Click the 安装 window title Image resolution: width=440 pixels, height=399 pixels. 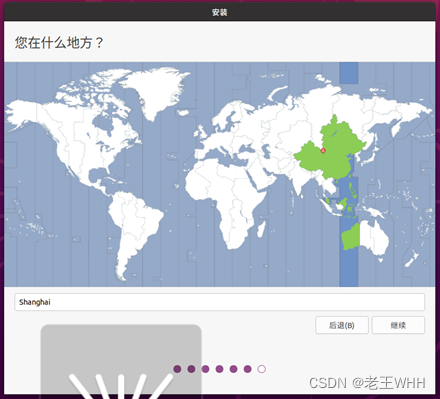click(219, 12)
